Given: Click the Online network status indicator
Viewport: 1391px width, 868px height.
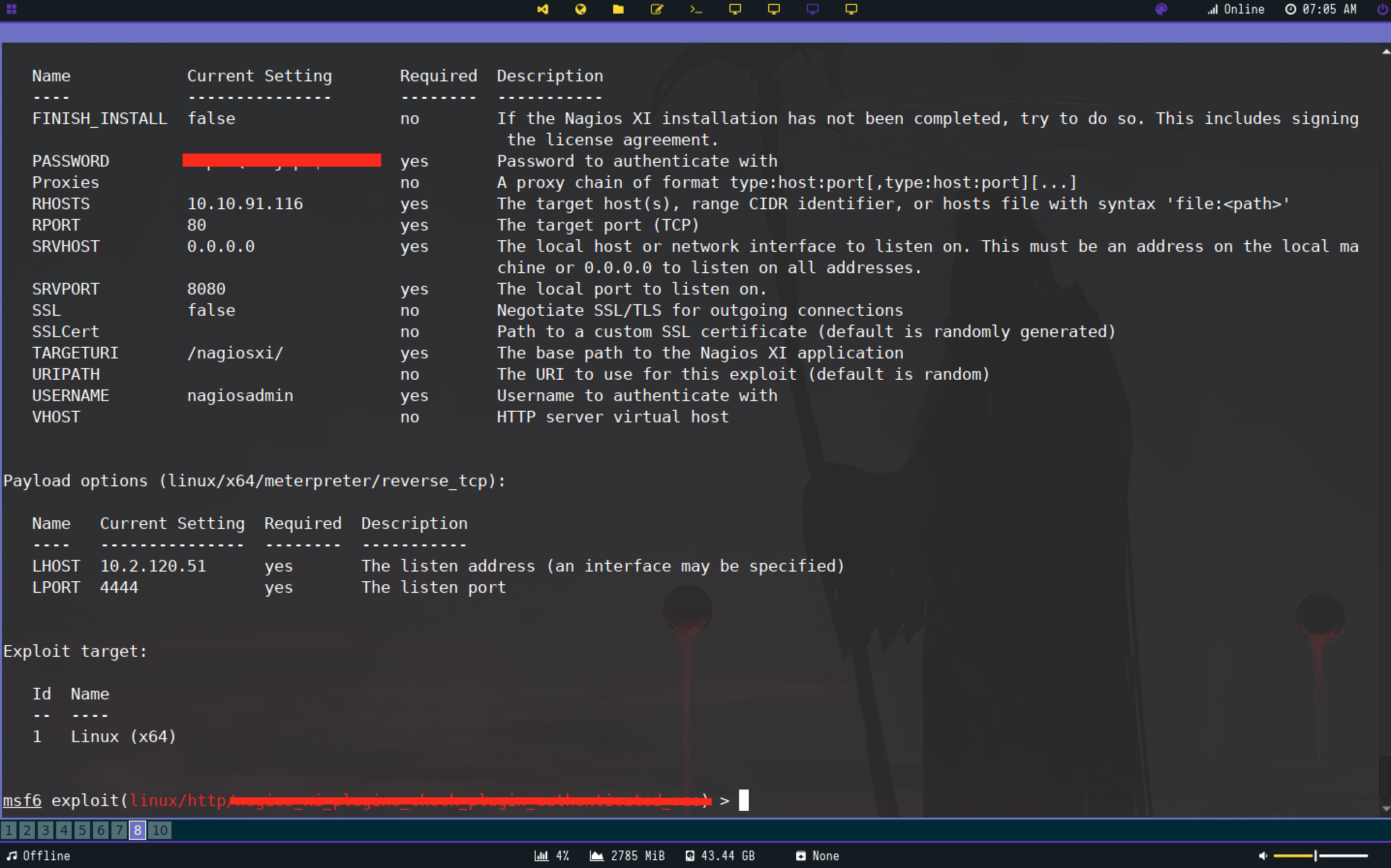Looking at the screenshot, I should (1236, 9).
